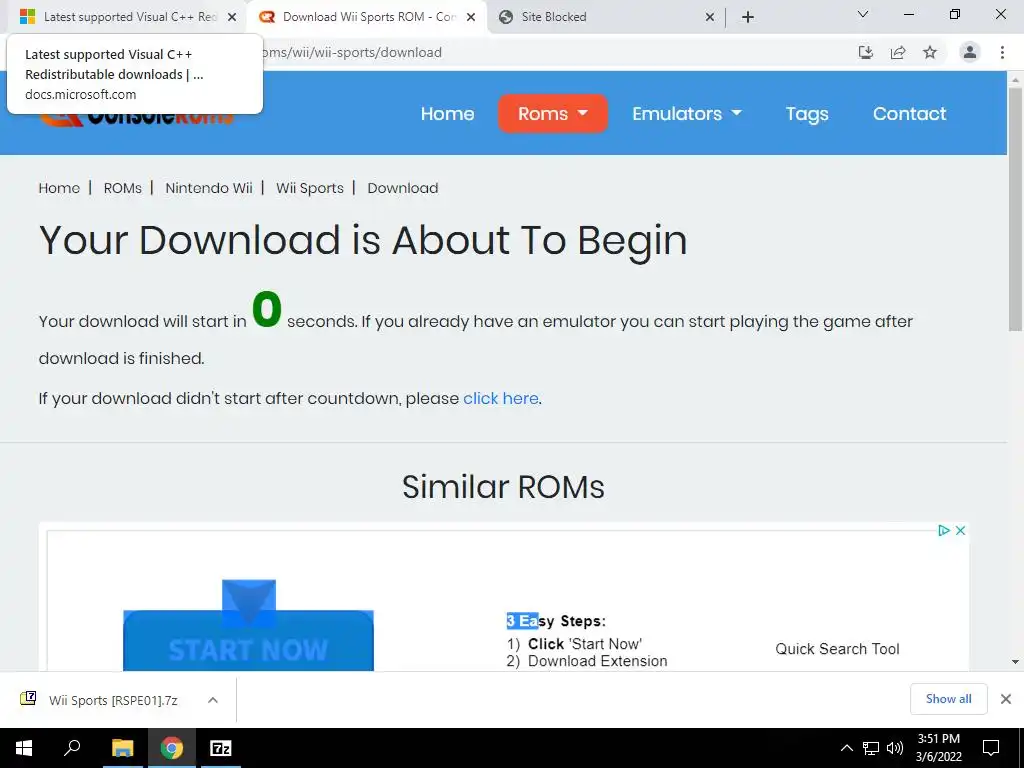This screenshot has width=1024, height=768.
Task: Close the Download Wii Sports ROM tab
Action: pos(471,18)
